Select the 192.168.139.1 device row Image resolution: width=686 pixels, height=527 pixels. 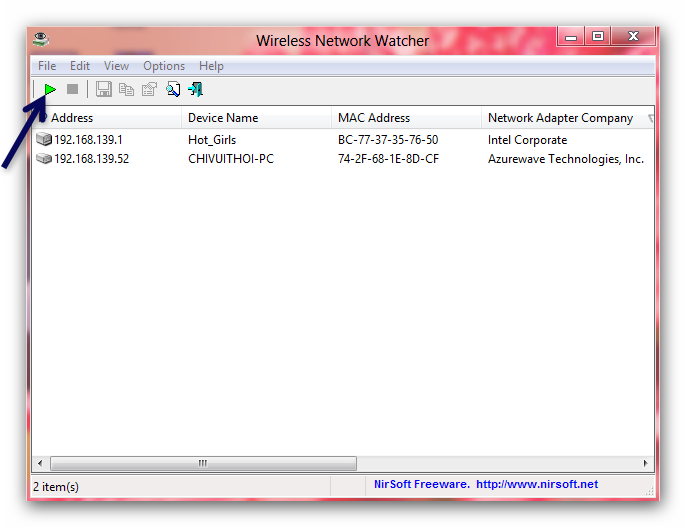(x=88, y=140)
